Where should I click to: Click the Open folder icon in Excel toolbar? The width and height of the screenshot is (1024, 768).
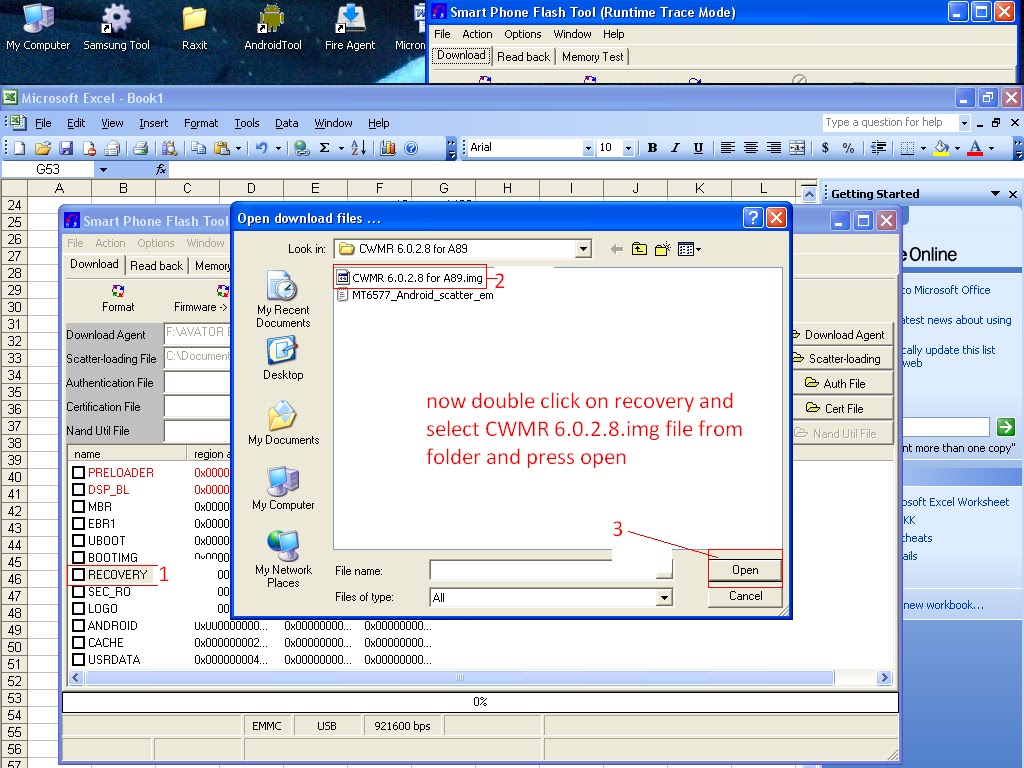[42, 148]
